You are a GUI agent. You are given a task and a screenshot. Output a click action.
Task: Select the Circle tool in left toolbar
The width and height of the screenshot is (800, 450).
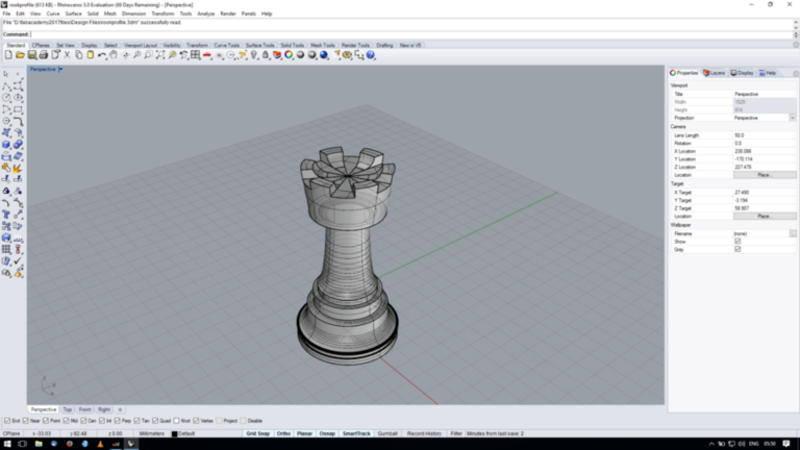(6, 98)
